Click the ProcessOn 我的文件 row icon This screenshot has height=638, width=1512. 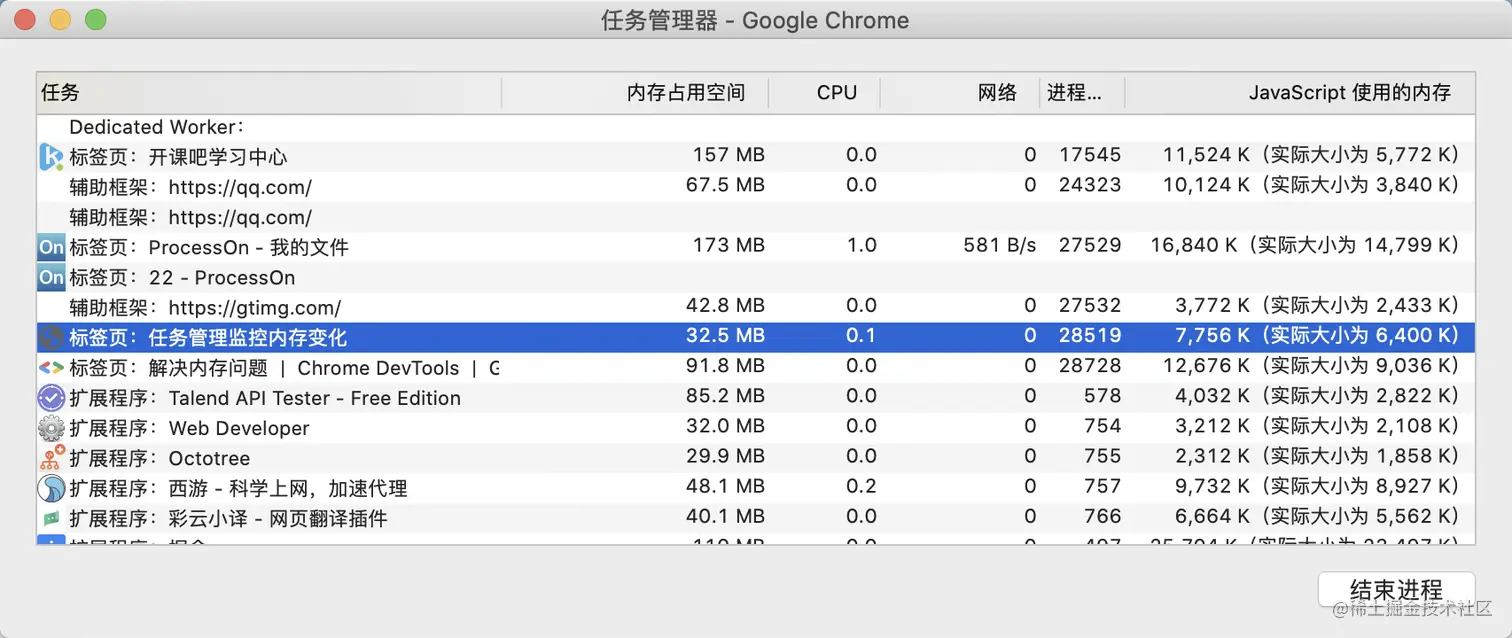[51, 247]
